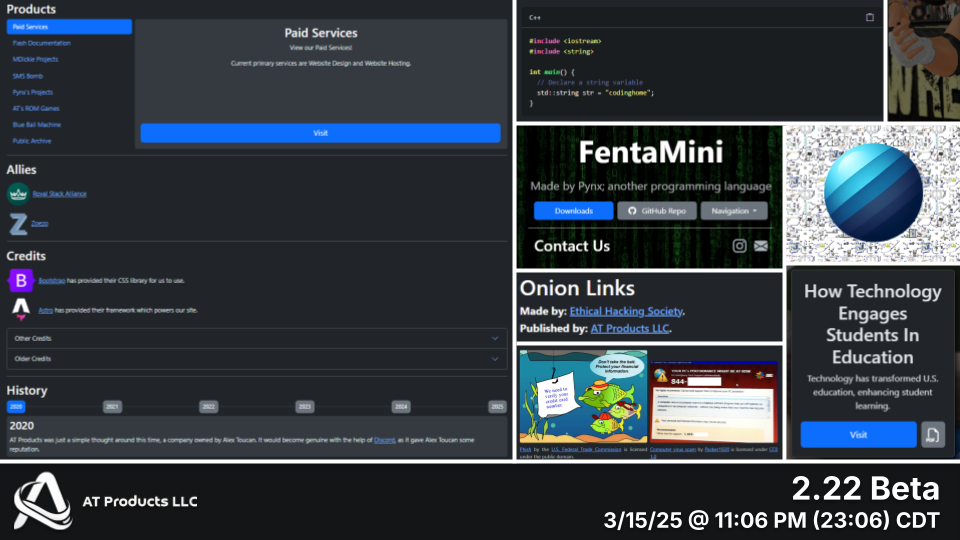Open the computer virus scam screenshot
This screenshot has height=540, width=960.
click(714, 401)
